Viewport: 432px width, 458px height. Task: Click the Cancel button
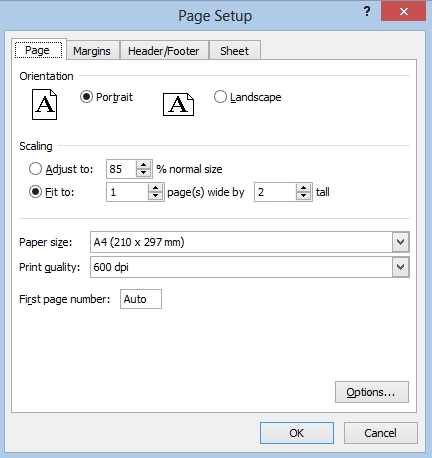pos(381,433)
